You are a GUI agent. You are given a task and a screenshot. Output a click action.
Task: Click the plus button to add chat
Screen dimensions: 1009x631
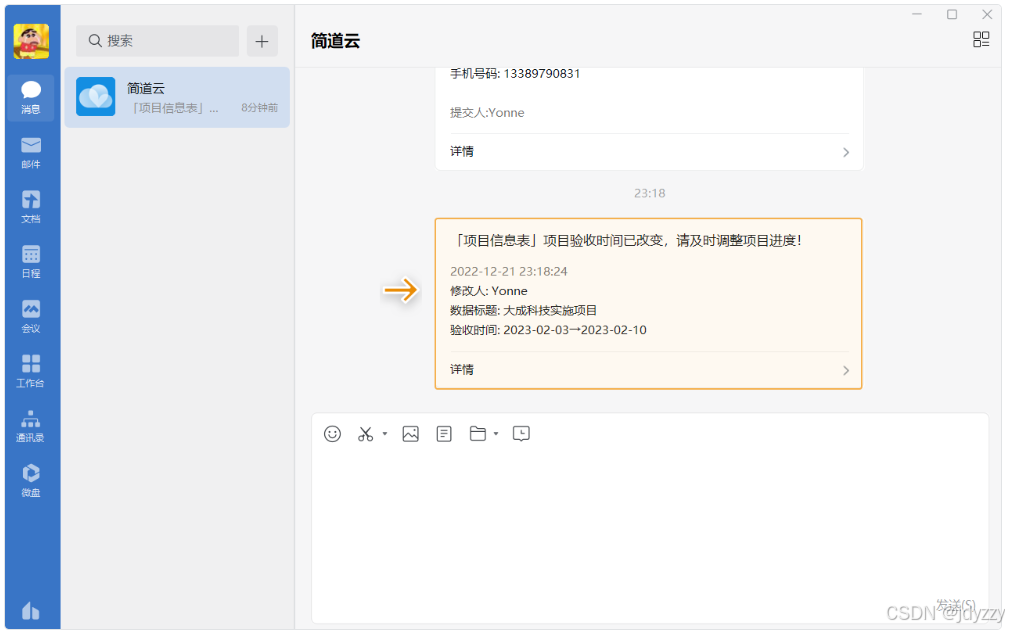coord(262,41)
